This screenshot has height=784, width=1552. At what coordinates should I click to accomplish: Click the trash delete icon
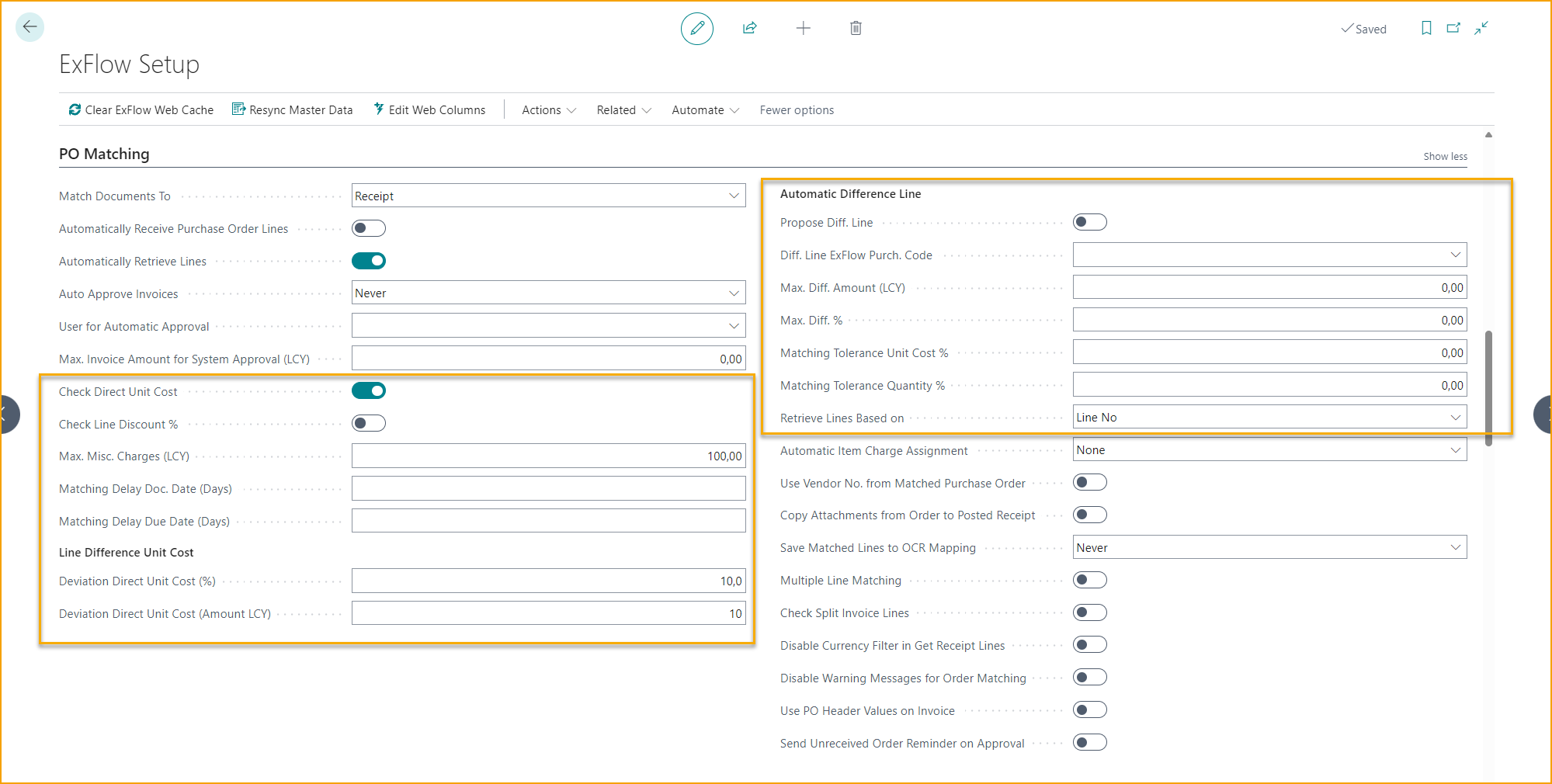click(x=856, y=29)
